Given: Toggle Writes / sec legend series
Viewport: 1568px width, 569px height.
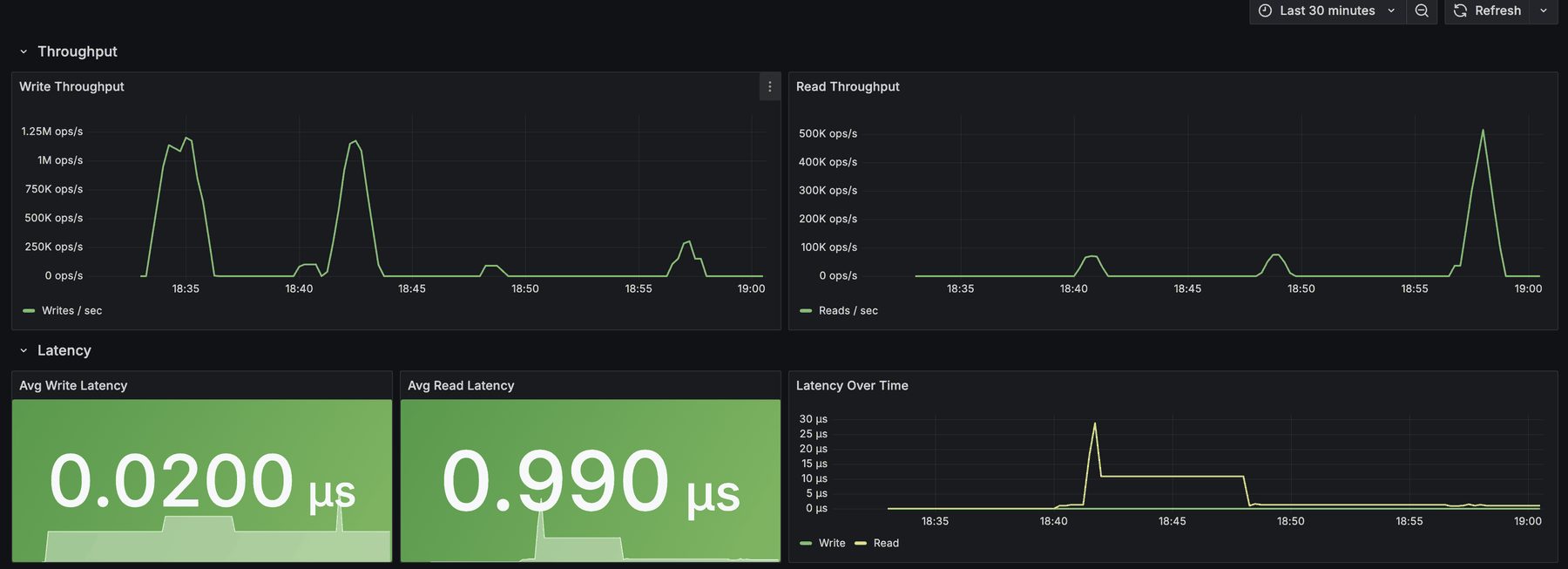Looking at the screenshot, I should coord(71,310).
